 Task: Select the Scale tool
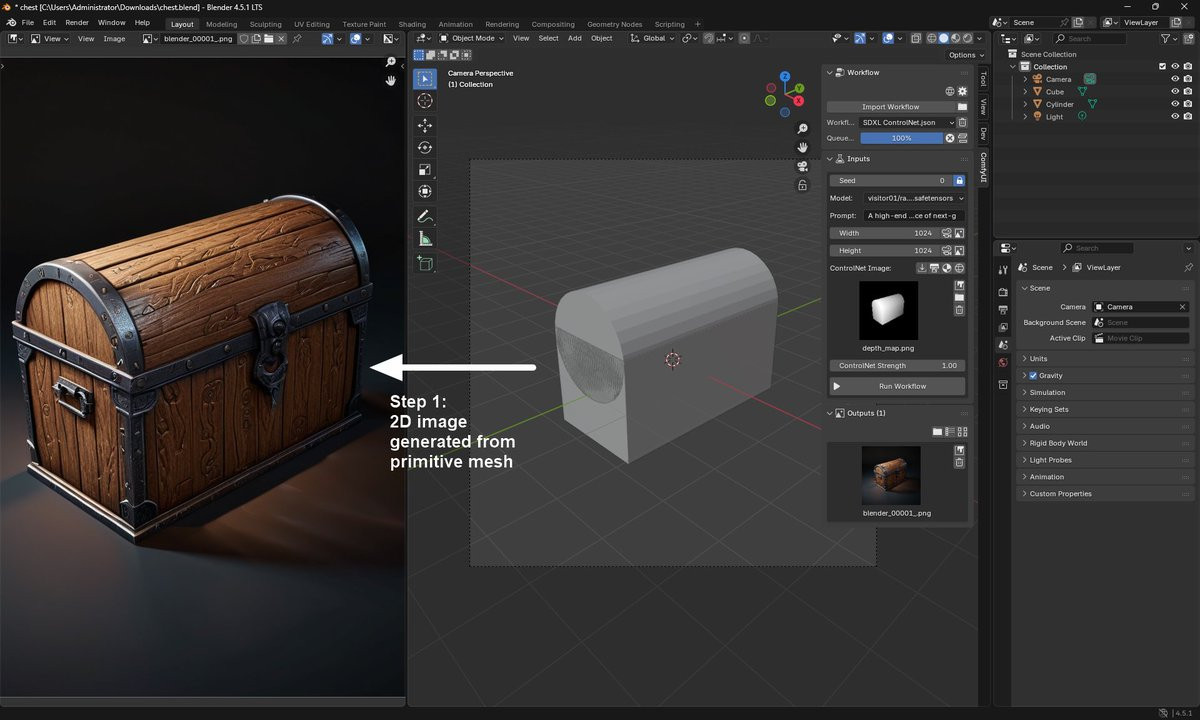coord(425,169)
